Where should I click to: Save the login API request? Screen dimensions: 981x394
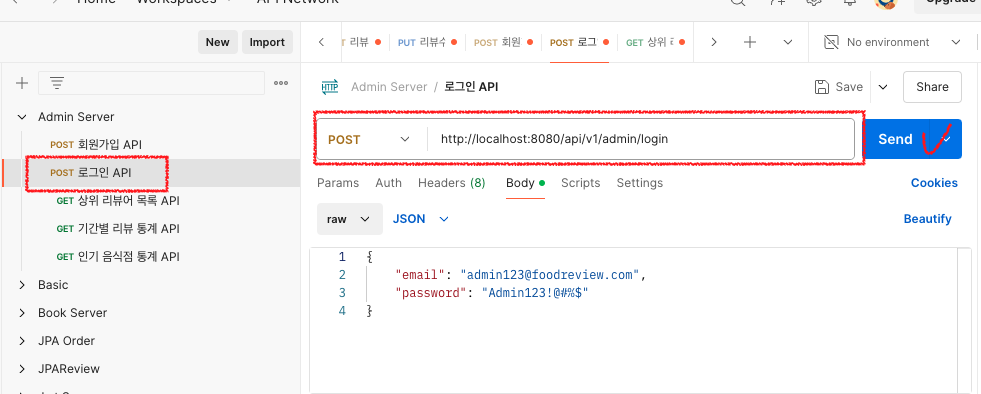[838, 87]
